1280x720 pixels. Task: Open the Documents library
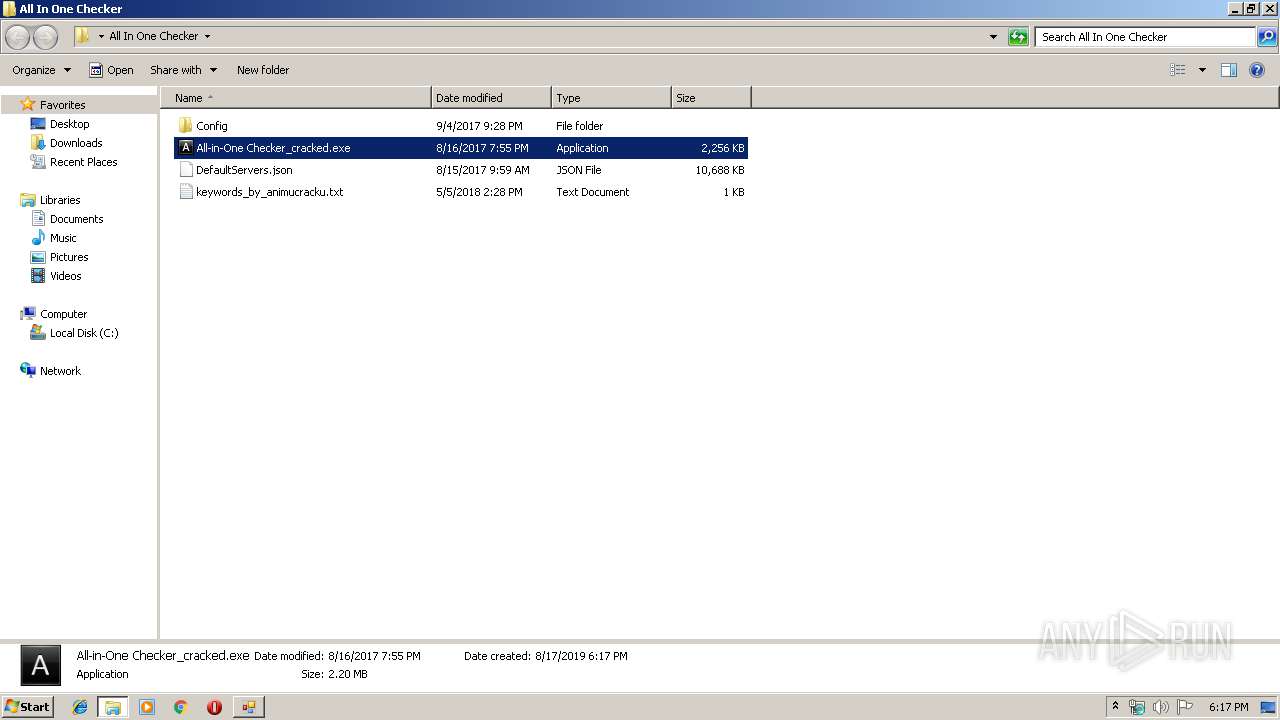76,219
